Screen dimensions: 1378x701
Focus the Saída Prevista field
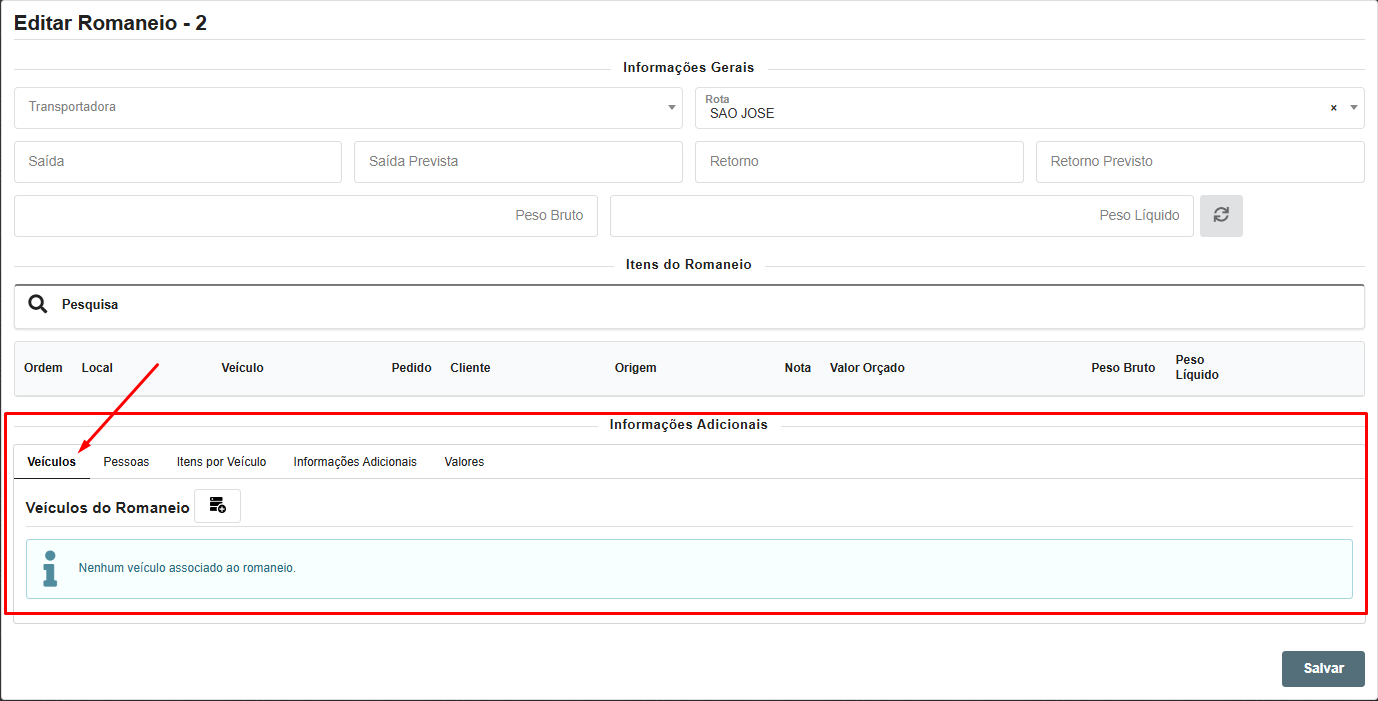(x=518, y=161)
